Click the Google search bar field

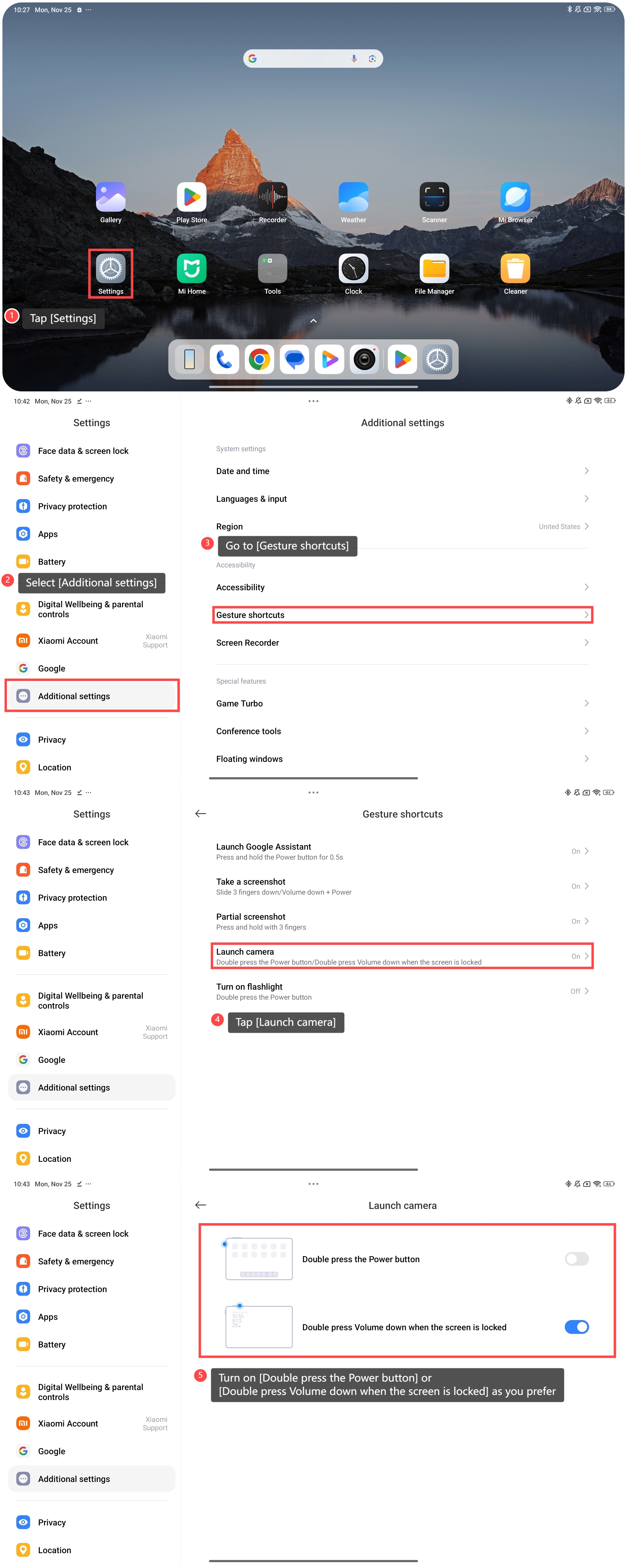point(313,58)
